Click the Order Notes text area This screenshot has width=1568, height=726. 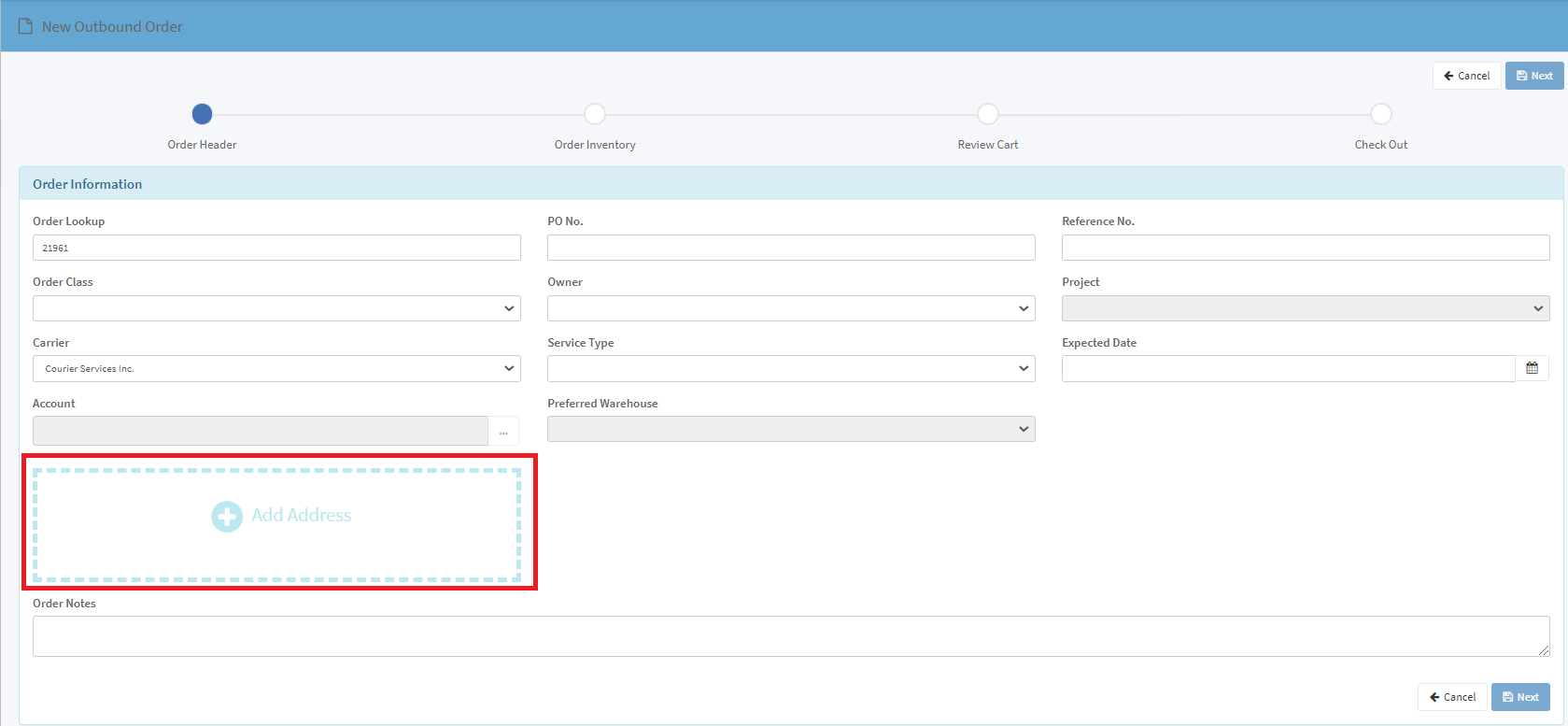pos(791,636)
